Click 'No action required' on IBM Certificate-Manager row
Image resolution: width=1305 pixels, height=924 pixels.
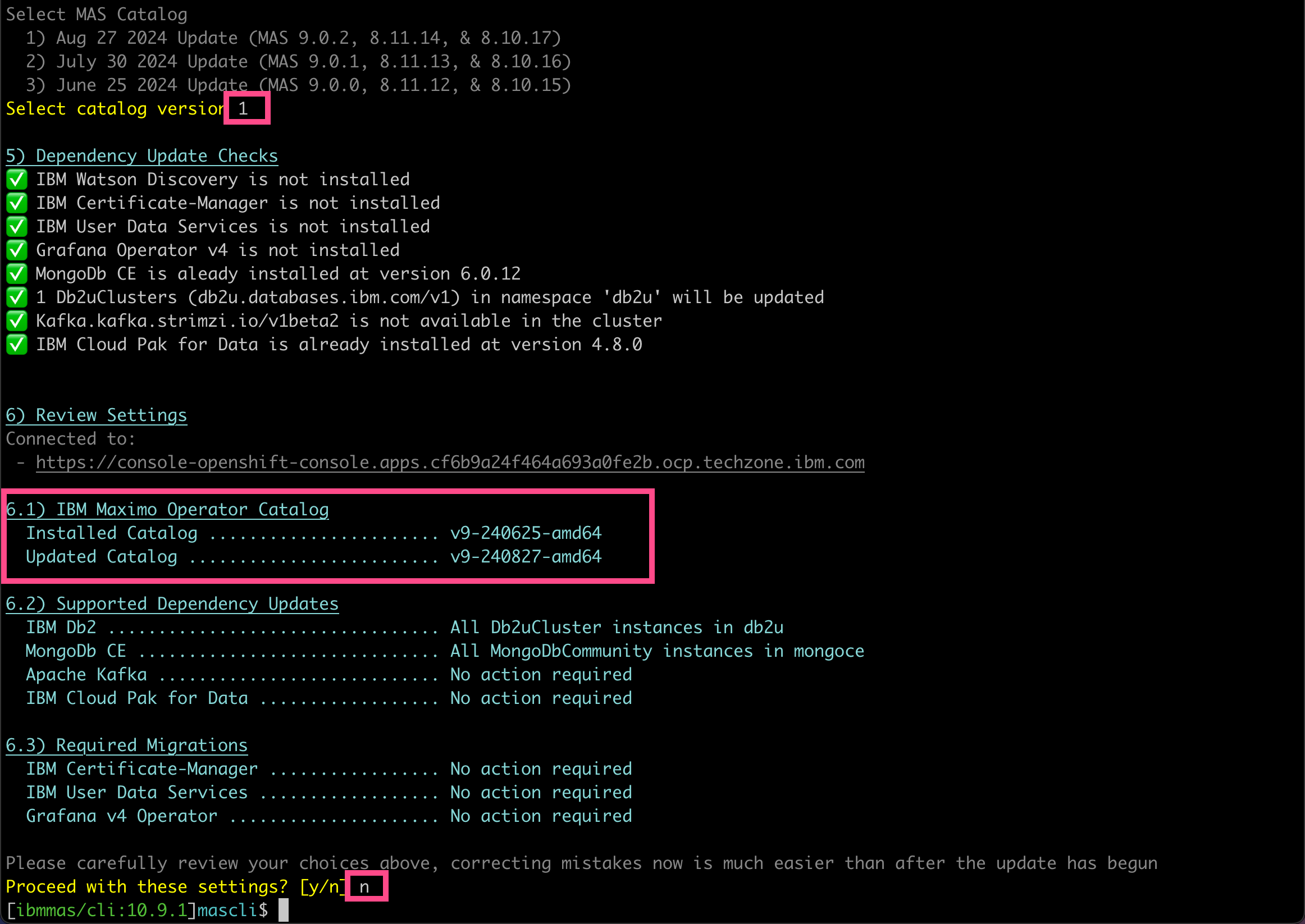point(541,769)
